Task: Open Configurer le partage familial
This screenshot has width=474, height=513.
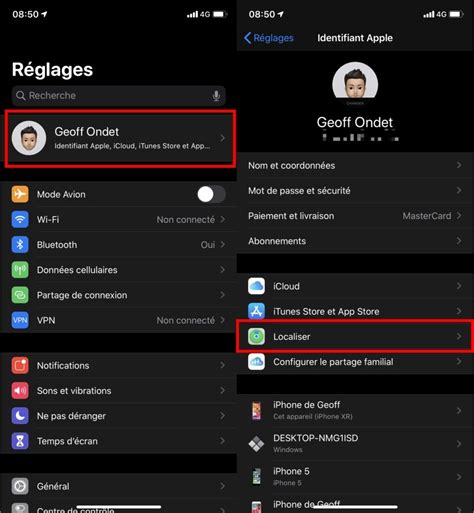Action: (x=355, y=362)
